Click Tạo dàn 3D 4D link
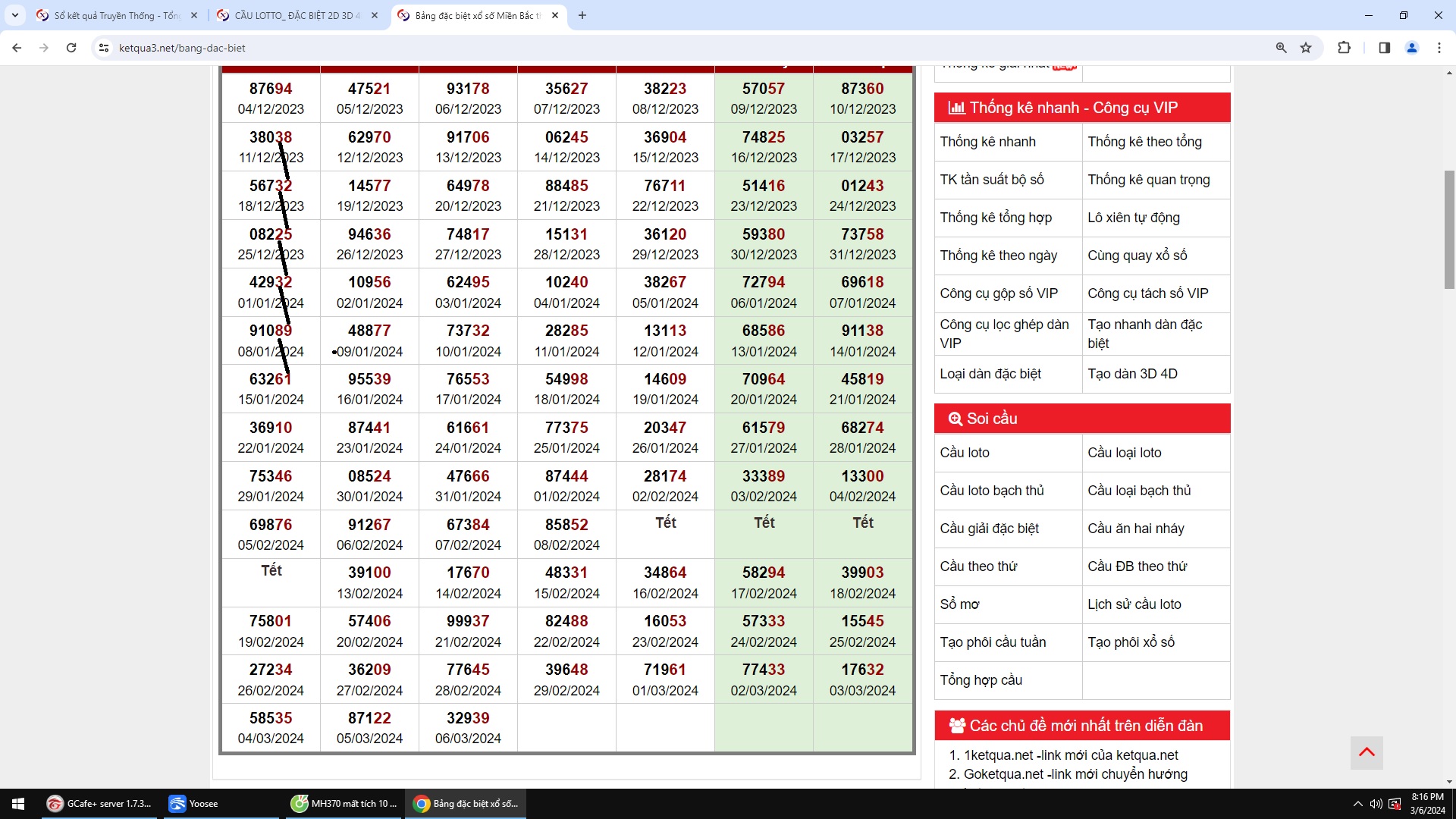Viewport: 1456px width, 819px height. [x=1132, y=374]
